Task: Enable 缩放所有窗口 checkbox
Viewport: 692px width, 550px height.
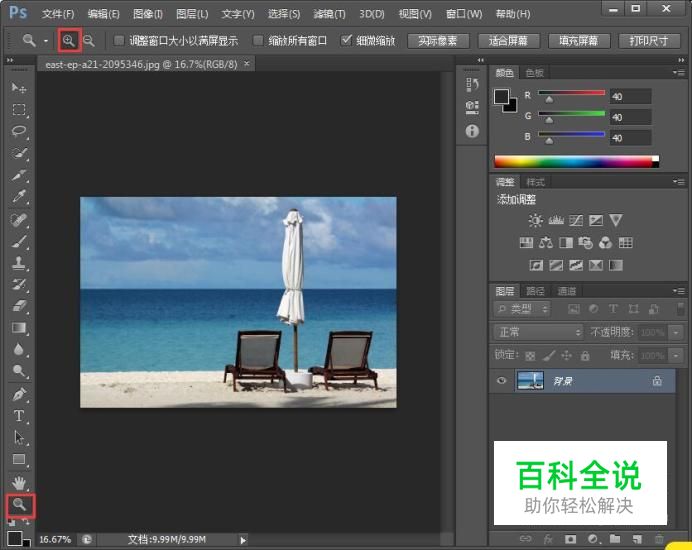Action: (x=258, y=41)
